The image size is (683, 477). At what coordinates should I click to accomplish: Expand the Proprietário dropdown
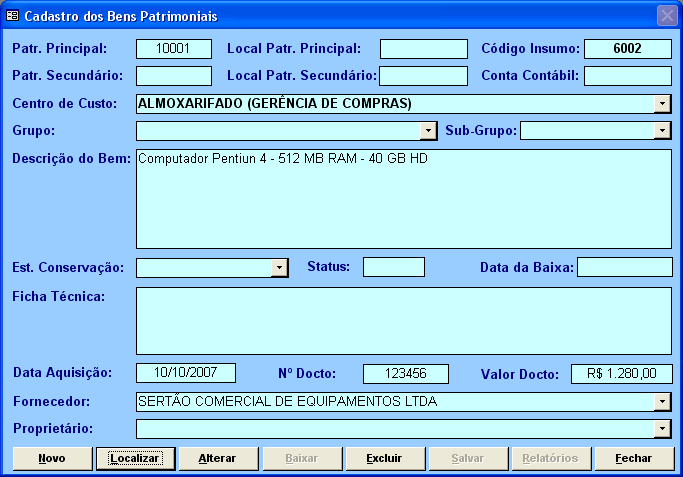(663, 429)
